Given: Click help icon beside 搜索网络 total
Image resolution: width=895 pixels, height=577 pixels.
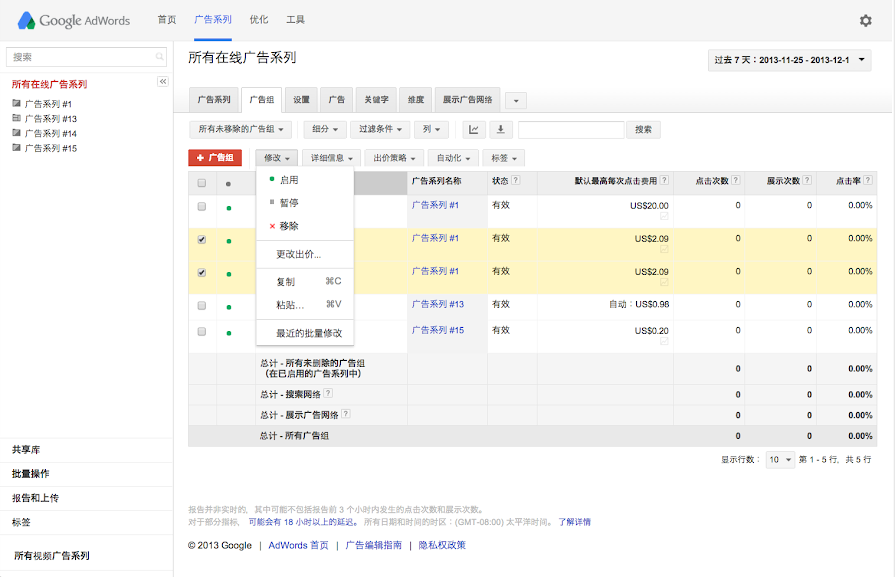Looking at the screenshot, I should (328, 394).
